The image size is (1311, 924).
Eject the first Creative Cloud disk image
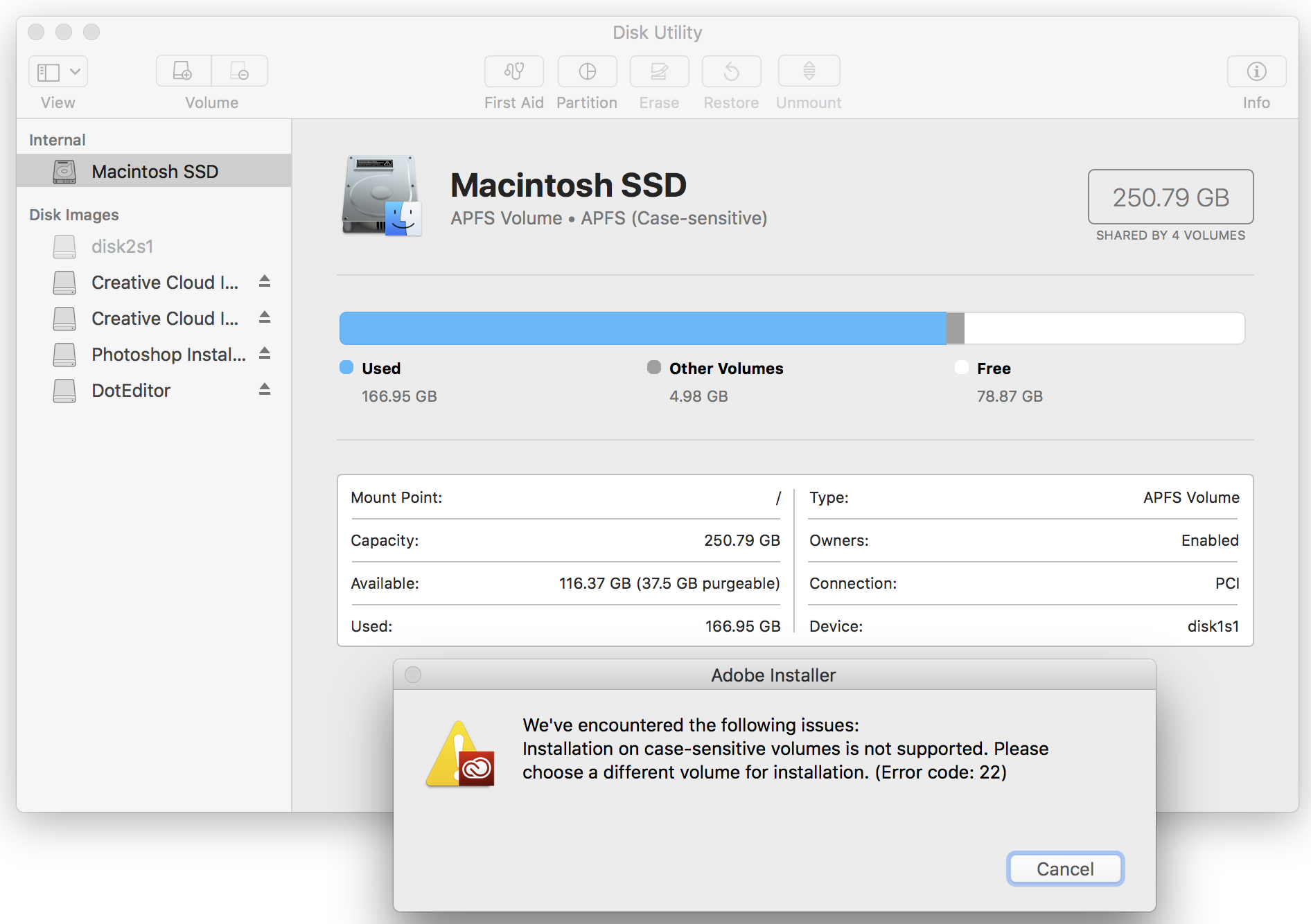pos(265,282)
